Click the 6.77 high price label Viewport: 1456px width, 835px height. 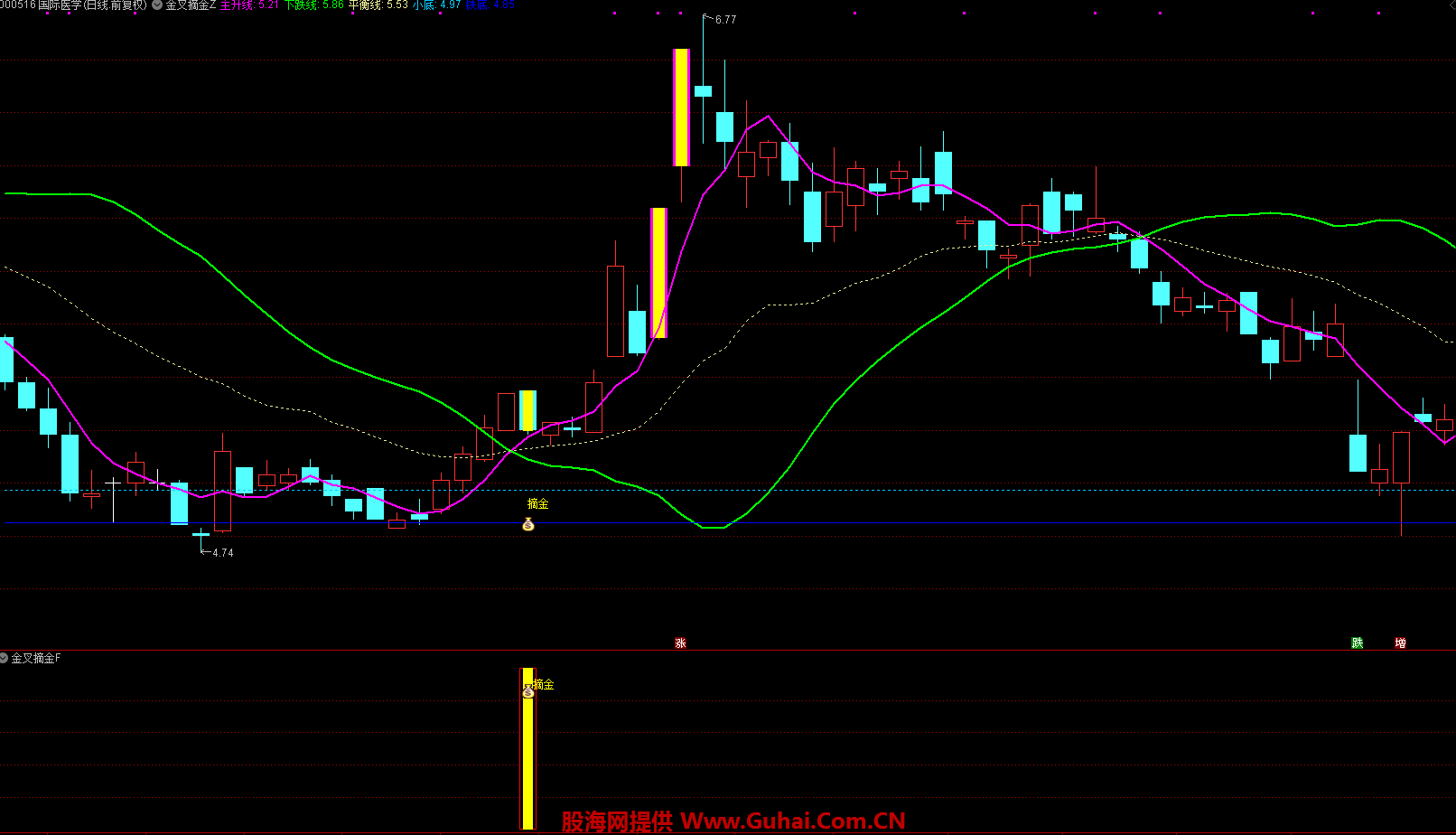pyautogui.click(x=725, y=19)
